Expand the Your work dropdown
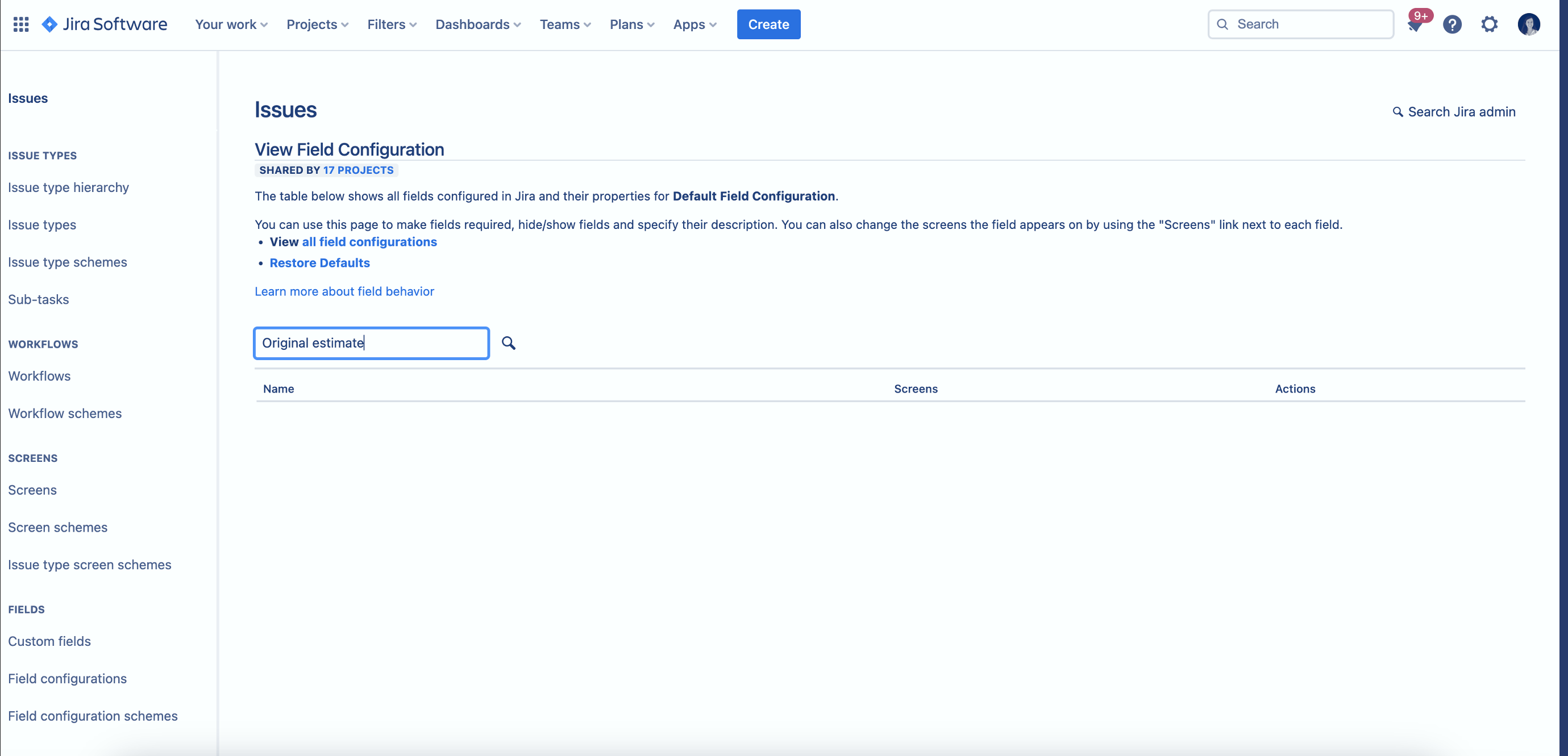 [231, 24]
